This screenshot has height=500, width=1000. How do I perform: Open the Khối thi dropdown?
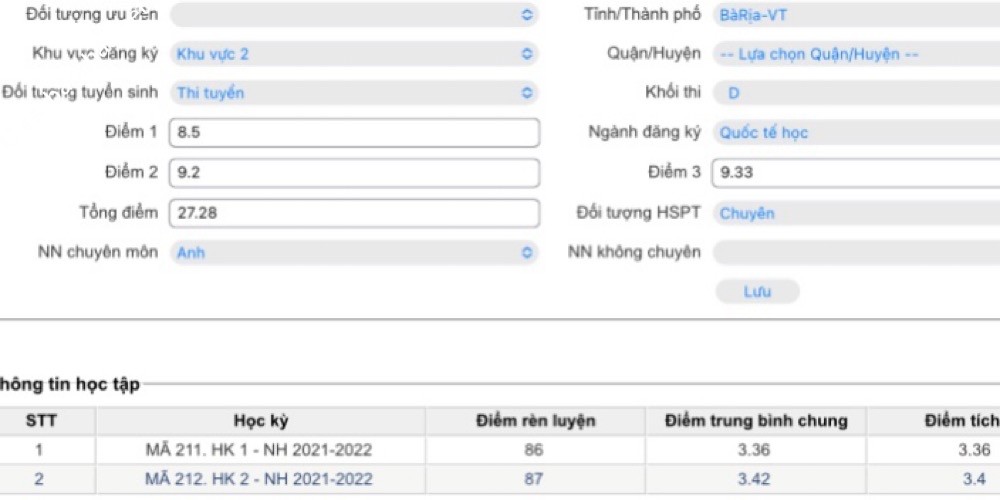[x=855, y=93]
